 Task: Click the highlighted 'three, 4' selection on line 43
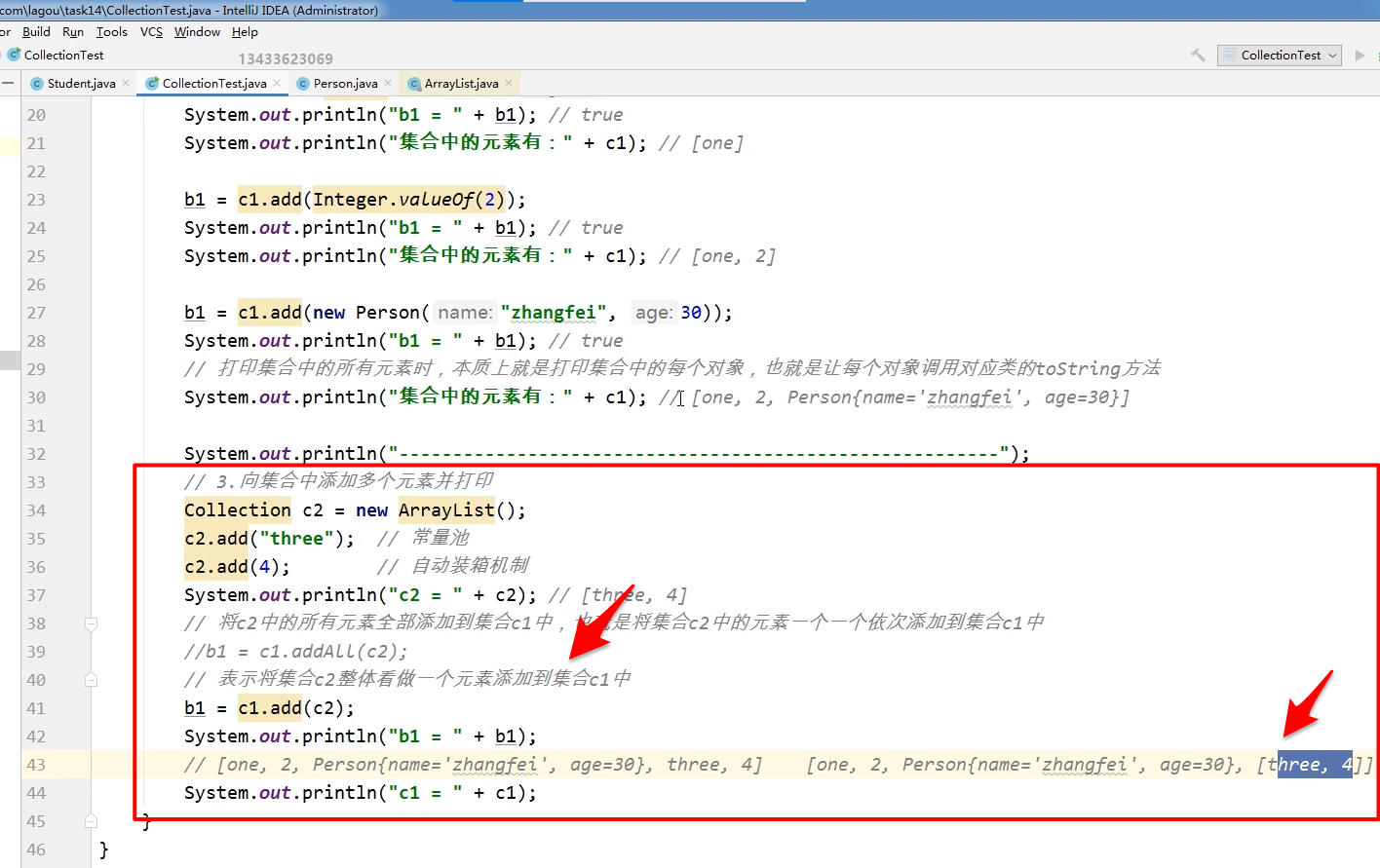tap(1315, 765)
